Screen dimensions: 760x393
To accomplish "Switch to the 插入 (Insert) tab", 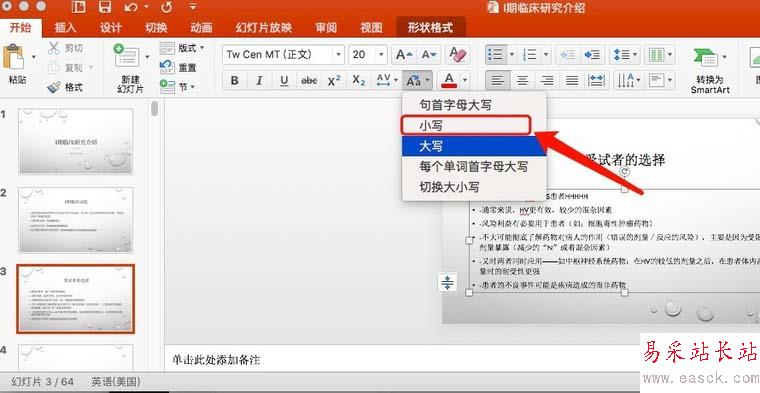I will pyautogui.click(x=65, y=28).
